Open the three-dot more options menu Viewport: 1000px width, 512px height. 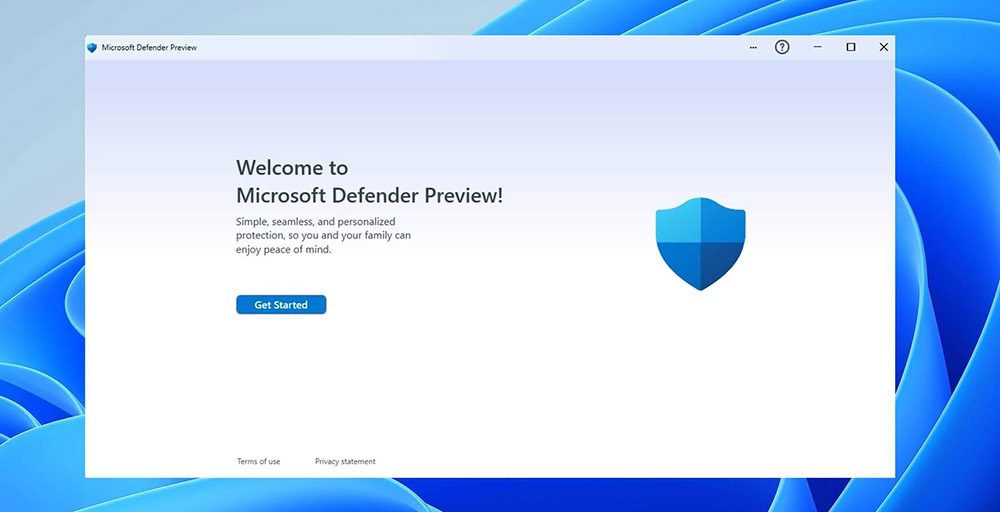pyautogui.click(x=753, y=48)
